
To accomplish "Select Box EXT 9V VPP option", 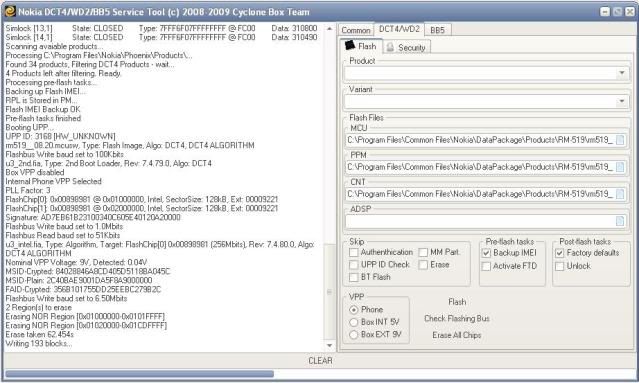I will click(354, 335).
